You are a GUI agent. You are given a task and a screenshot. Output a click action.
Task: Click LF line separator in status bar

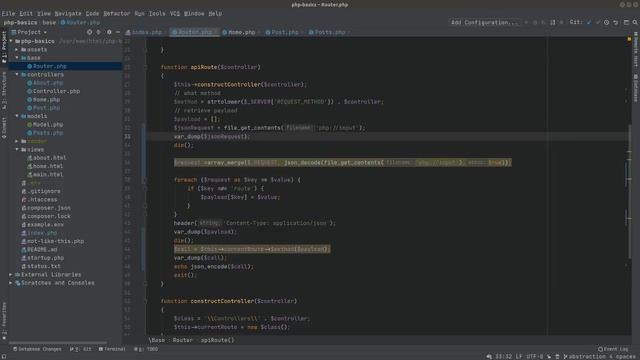519,356
